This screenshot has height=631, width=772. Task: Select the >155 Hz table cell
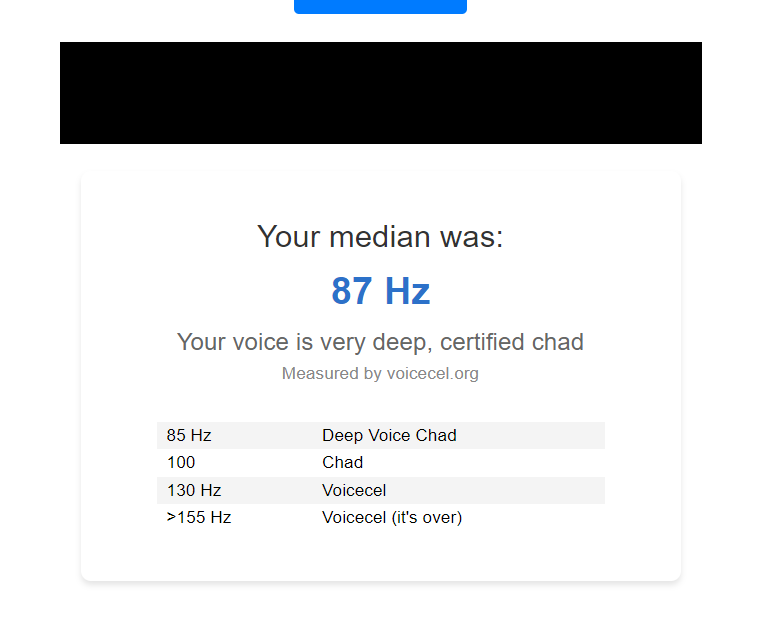[x=199, y=517]
